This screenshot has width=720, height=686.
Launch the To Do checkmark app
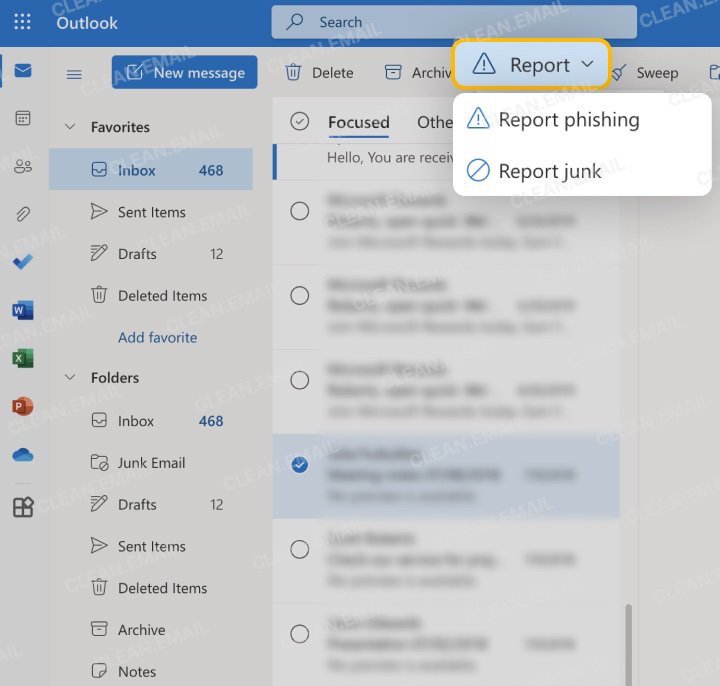click(23, 262)
